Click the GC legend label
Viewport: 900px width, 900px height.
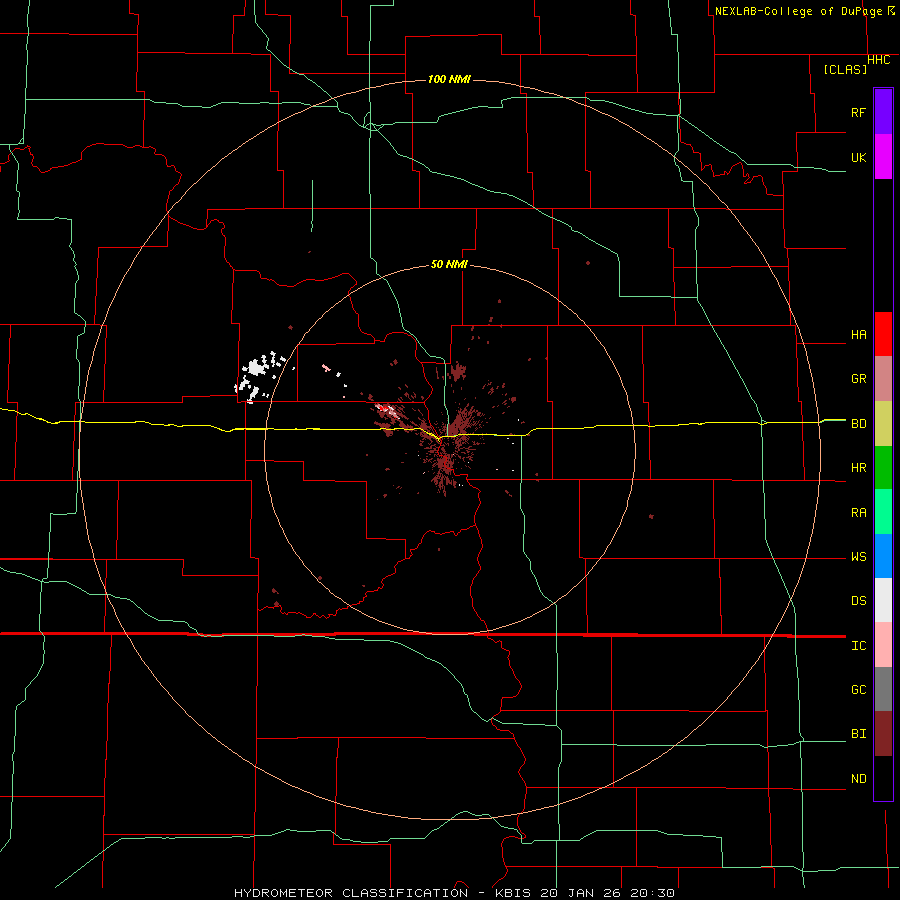(858, 689)
